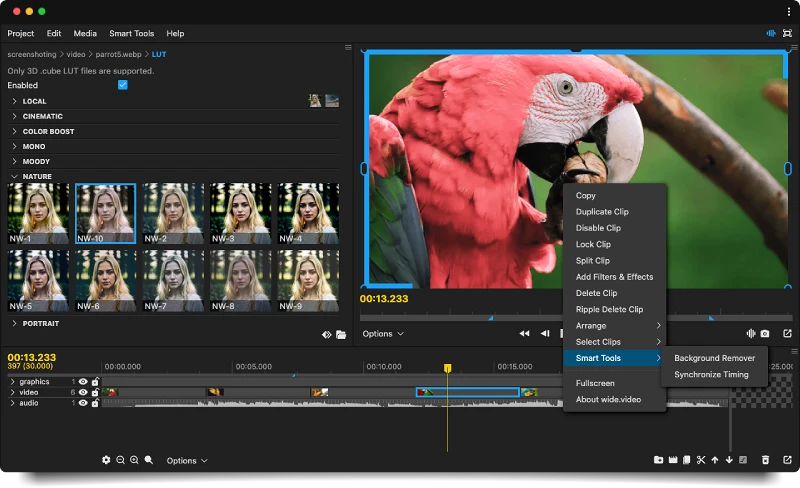Choose Ripple Delete Clip
The width and height of the screenshot is (800, 488).
[x=615, y=309]
